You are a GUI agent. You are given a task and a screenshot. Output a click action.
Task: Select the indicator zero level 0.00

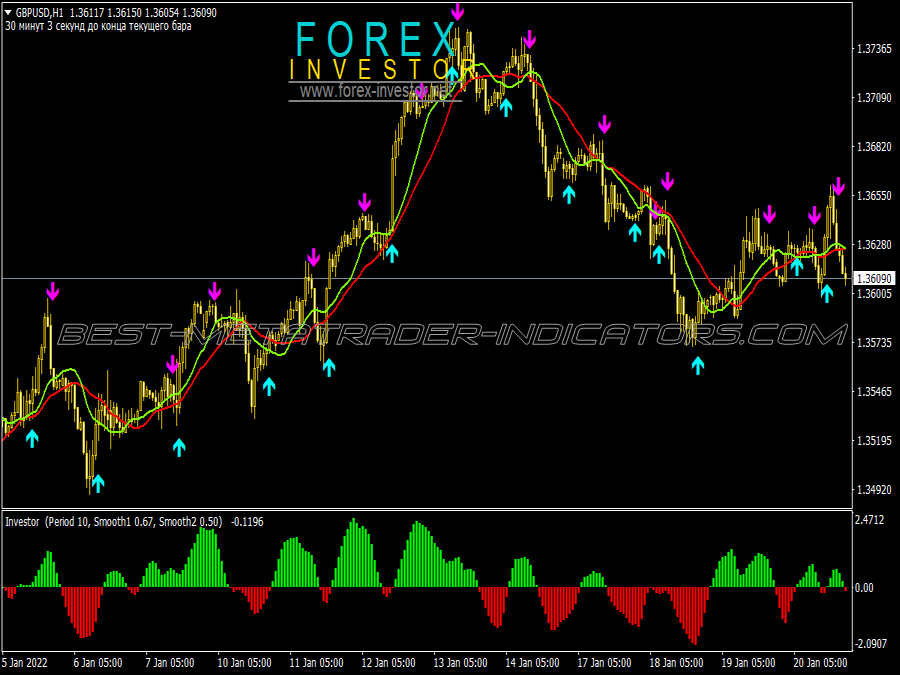click(864, 588)
